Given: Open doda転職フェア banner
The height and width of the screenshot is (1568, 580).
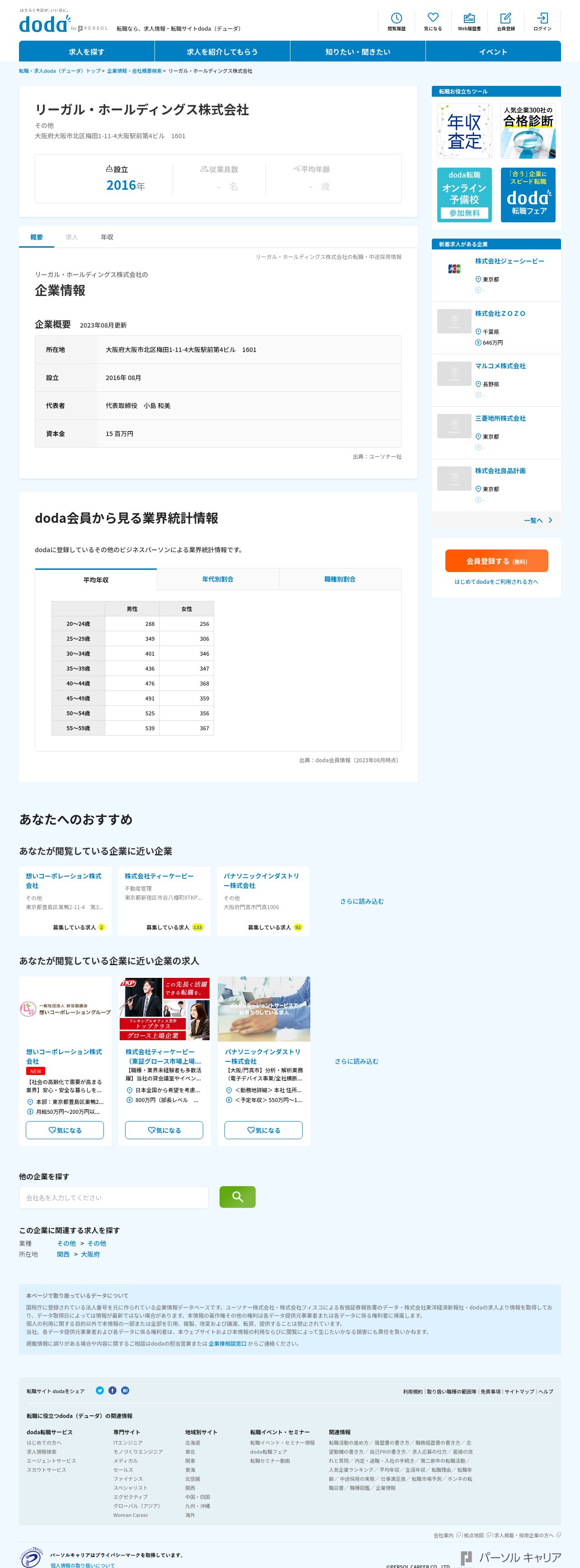Looking at the screenshot, I should (x=528, y=195).
